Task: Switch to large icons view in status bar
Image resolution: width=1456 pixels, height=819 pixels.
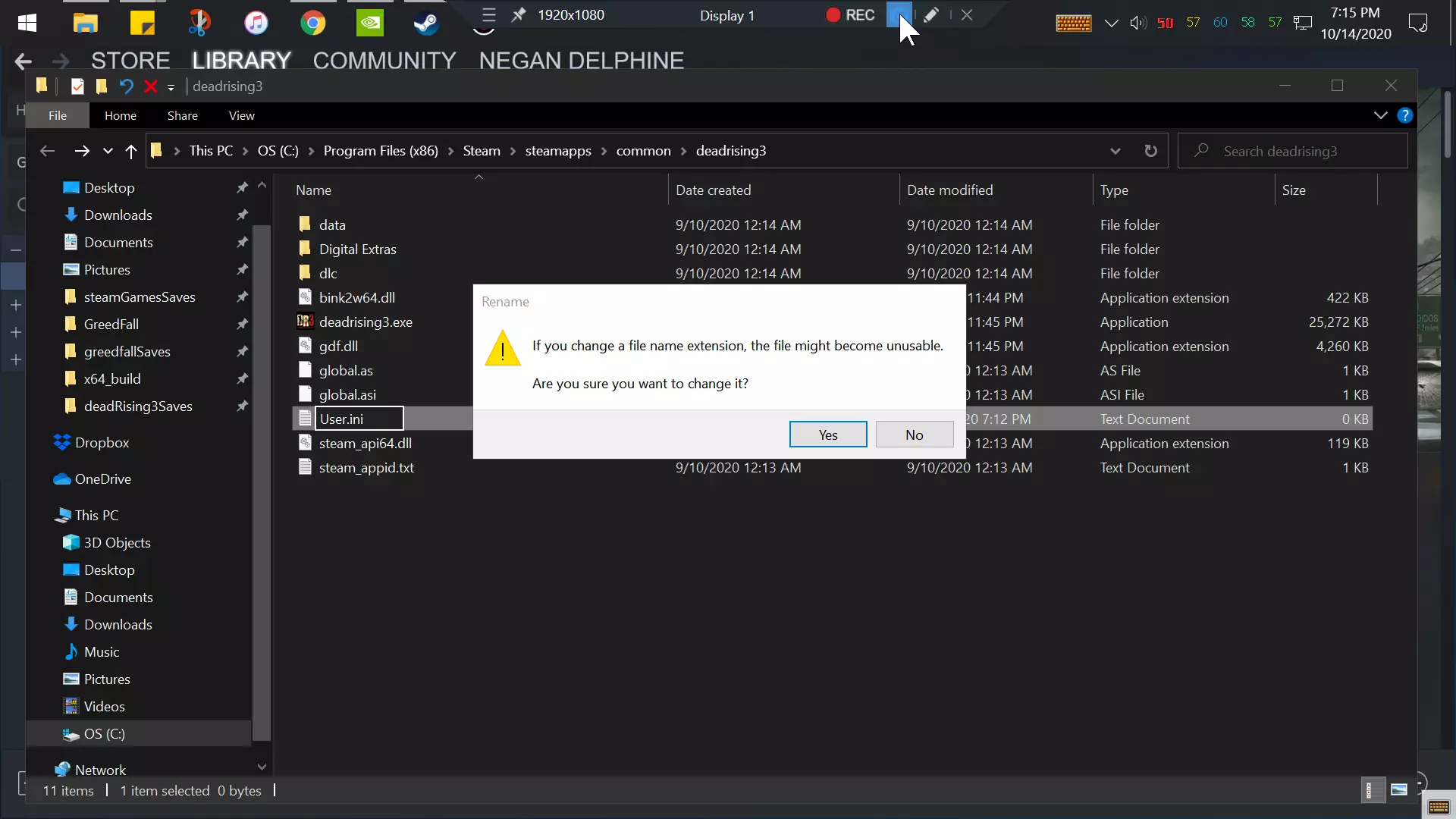Action: pos(1399,790)
